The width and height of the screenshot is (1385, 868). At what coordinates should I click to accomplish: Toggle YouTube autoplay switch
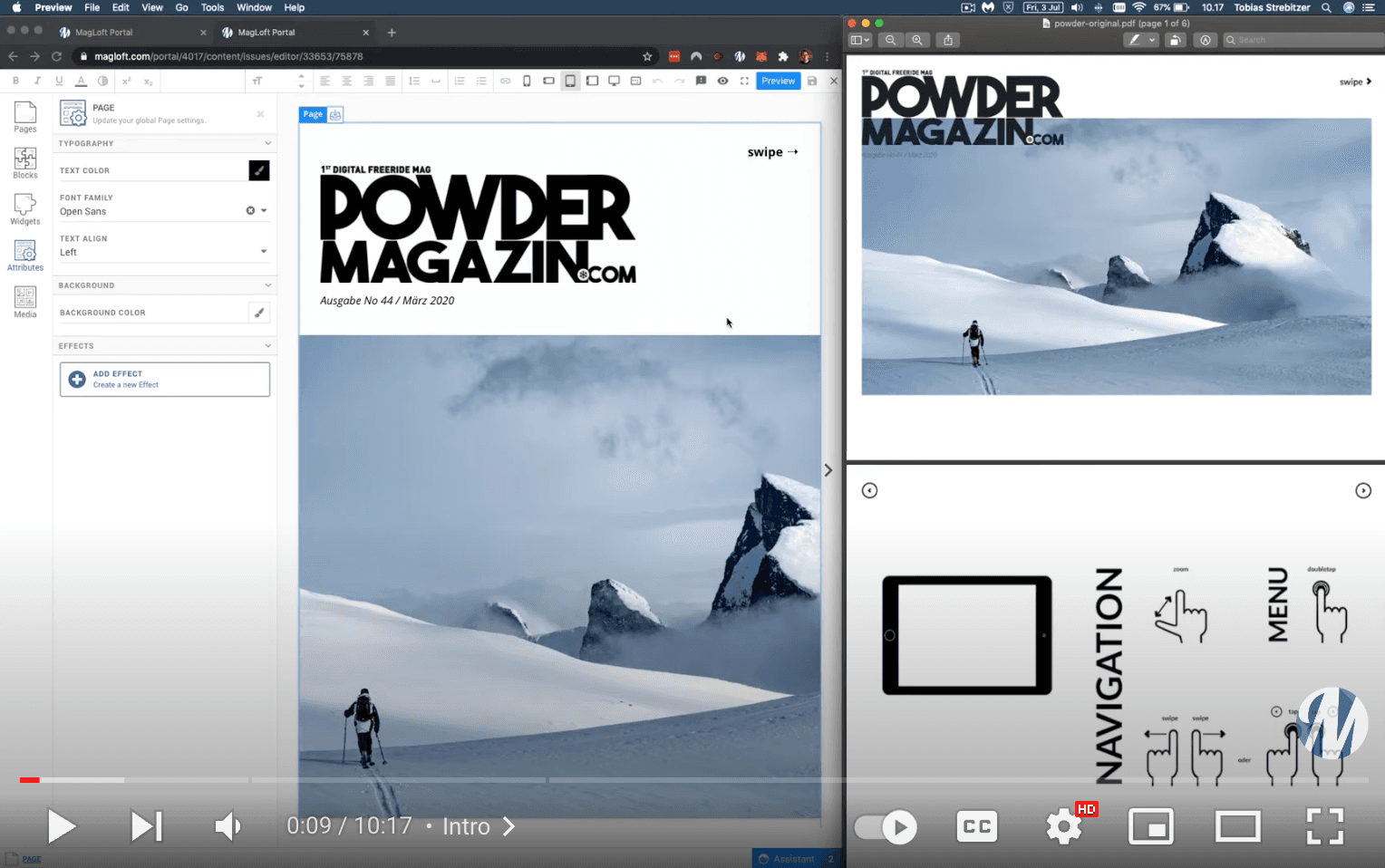pyautogui.click(x=886, y=826)
